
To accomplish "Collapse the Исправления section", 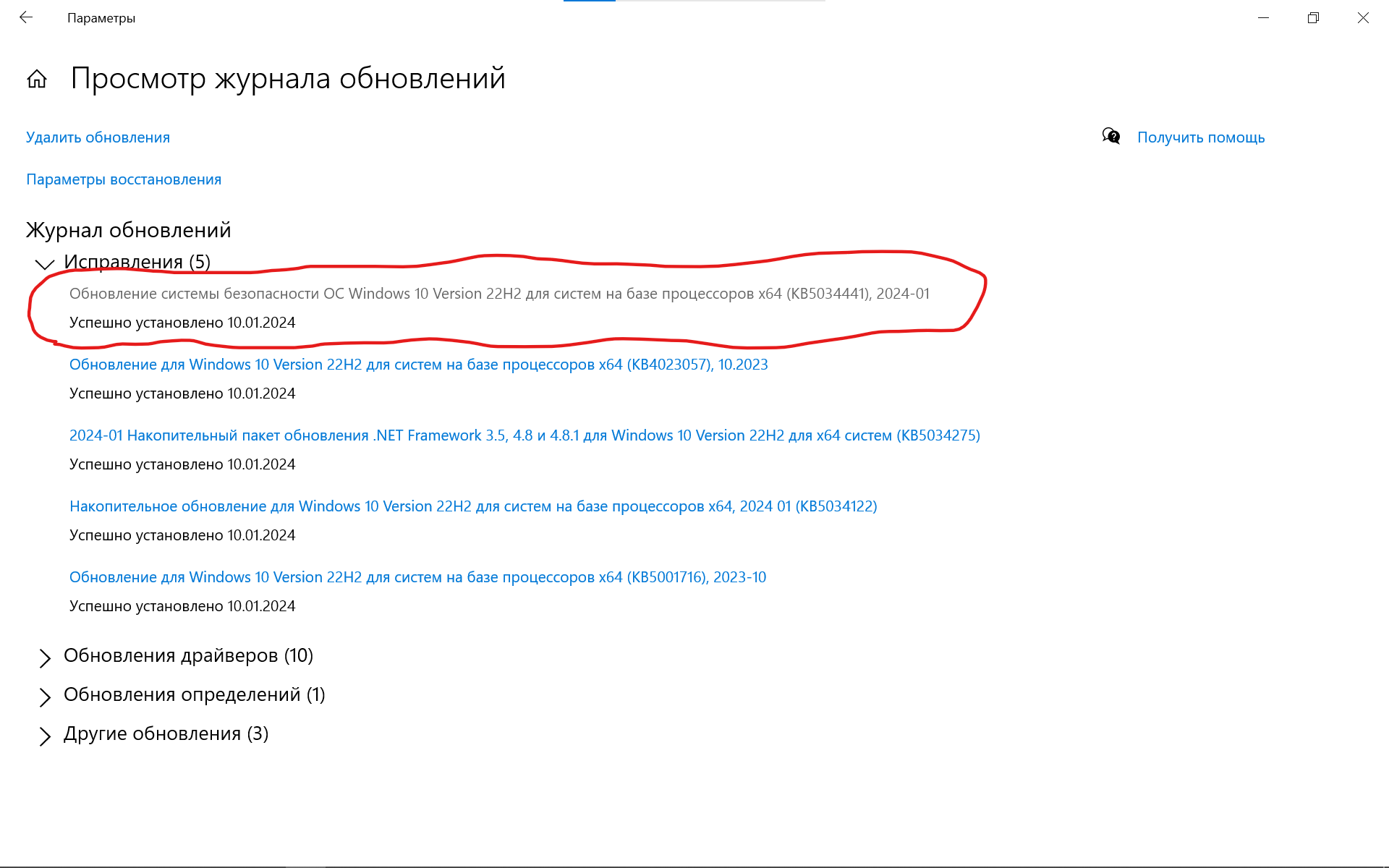I will pyautogui.click(x=44, y=262).
